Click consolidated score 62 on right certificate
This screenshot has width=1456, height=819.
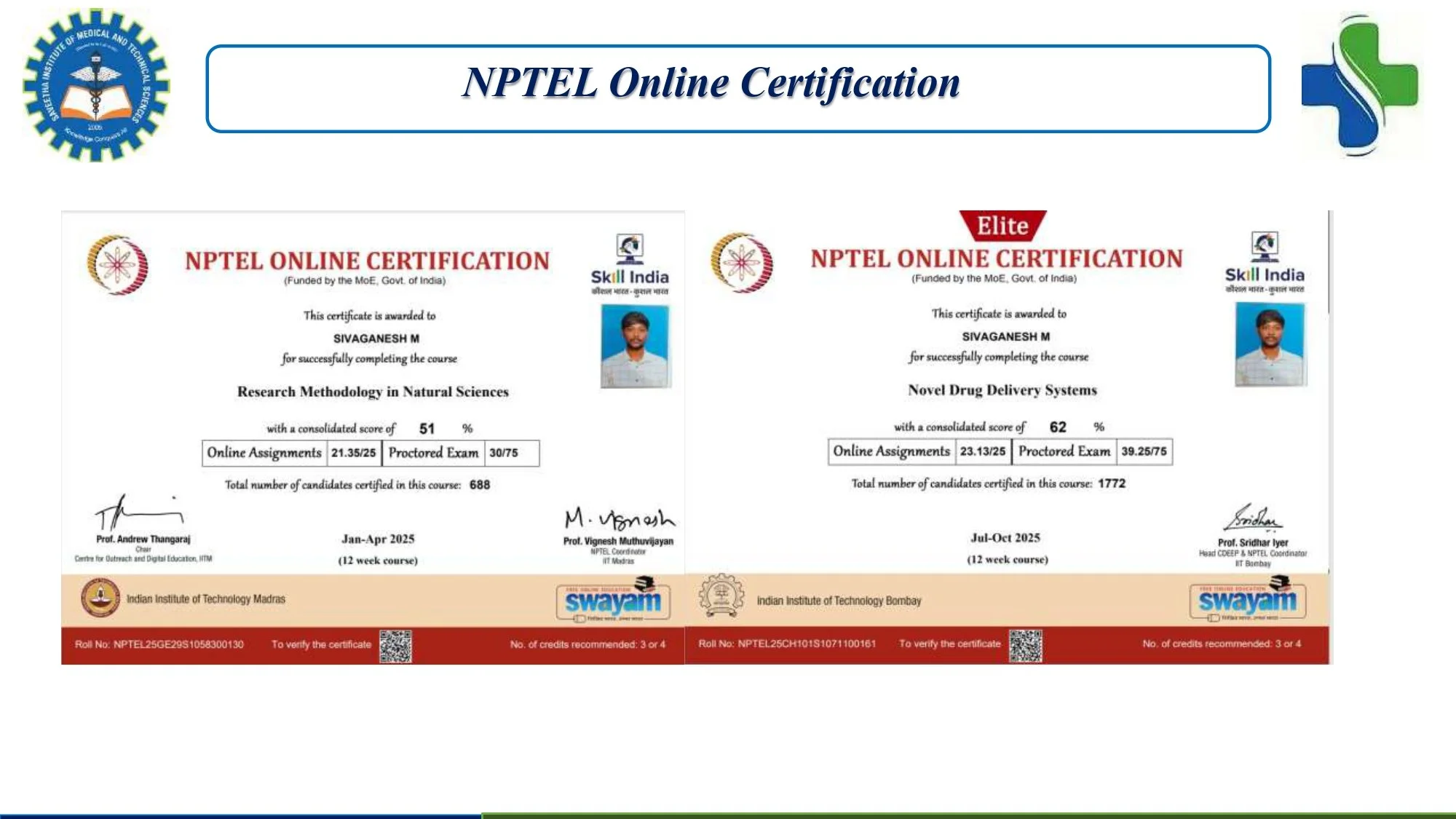tap(1058, 427)
